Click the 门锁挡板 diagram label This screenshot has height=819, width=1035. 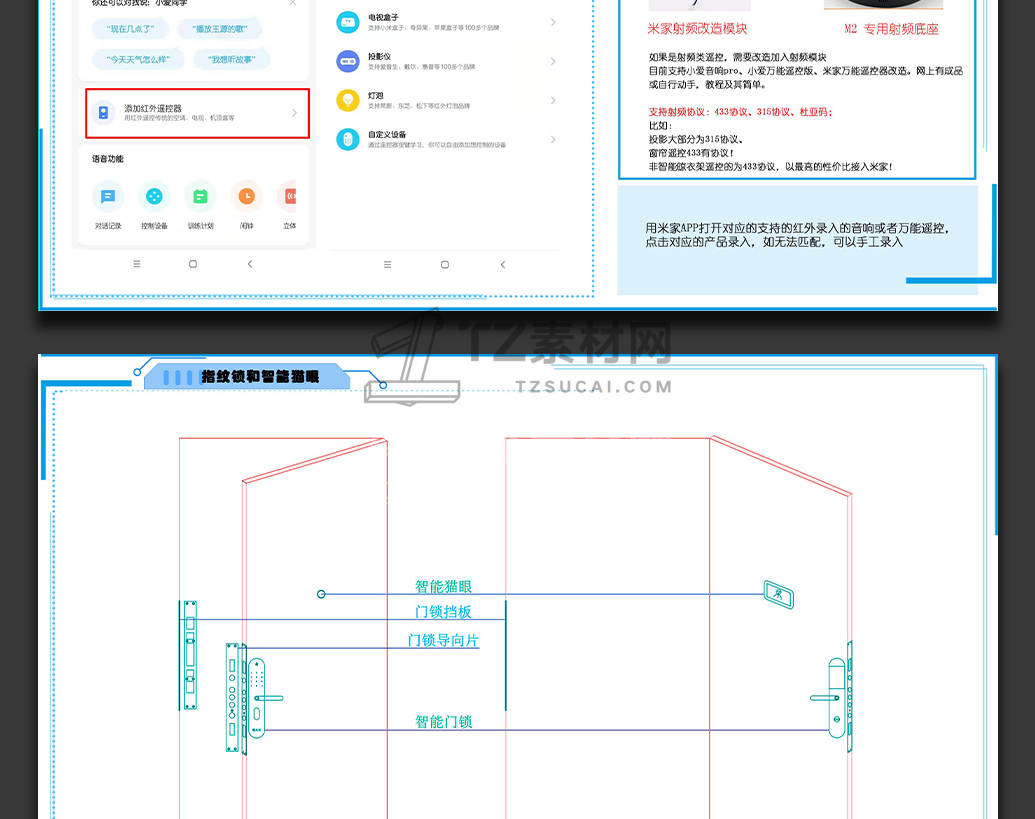(444, 612)
